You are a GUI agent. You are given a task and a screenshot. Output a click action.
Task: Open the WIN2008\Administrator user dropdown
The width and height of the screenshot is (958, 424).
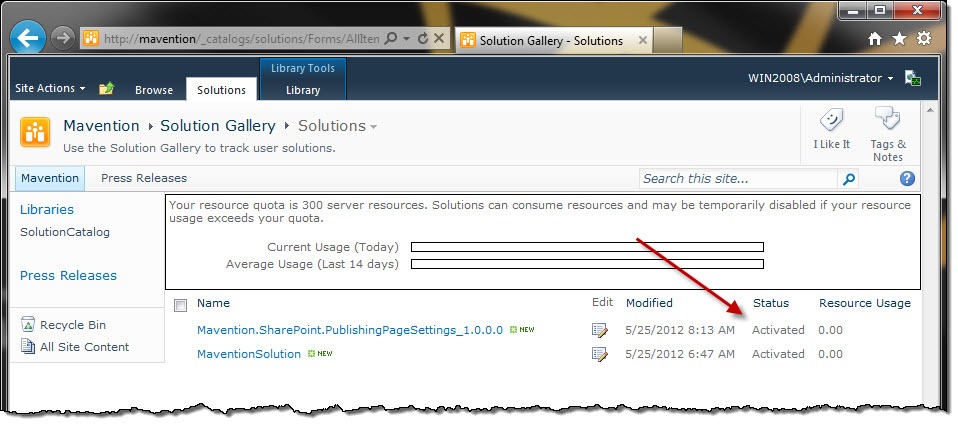821,78
